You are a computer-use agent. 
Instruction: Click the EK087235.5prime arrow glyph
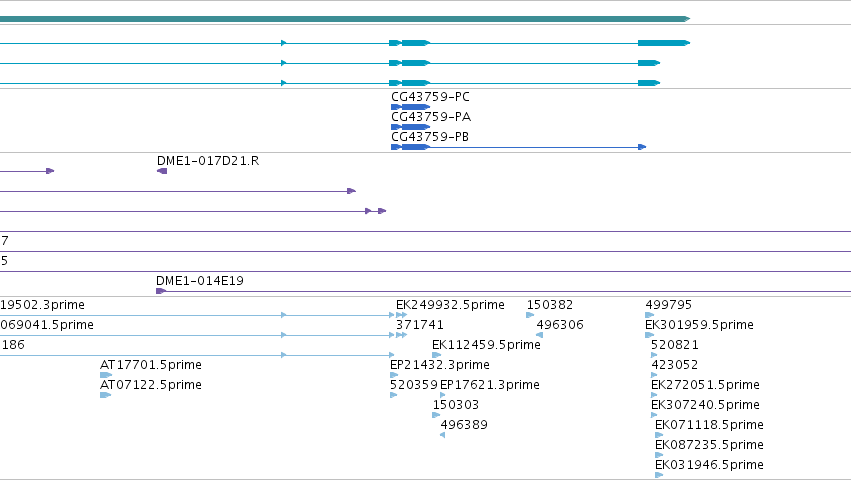[659, 455]
